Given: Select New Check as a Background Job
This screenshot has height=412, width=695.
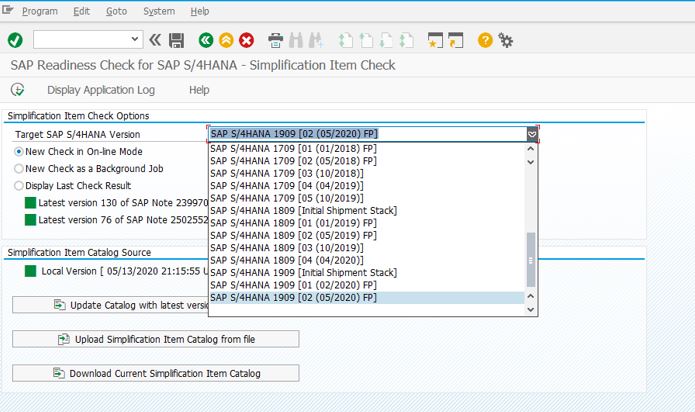Looking at the screenshot, I should point(19,169).
